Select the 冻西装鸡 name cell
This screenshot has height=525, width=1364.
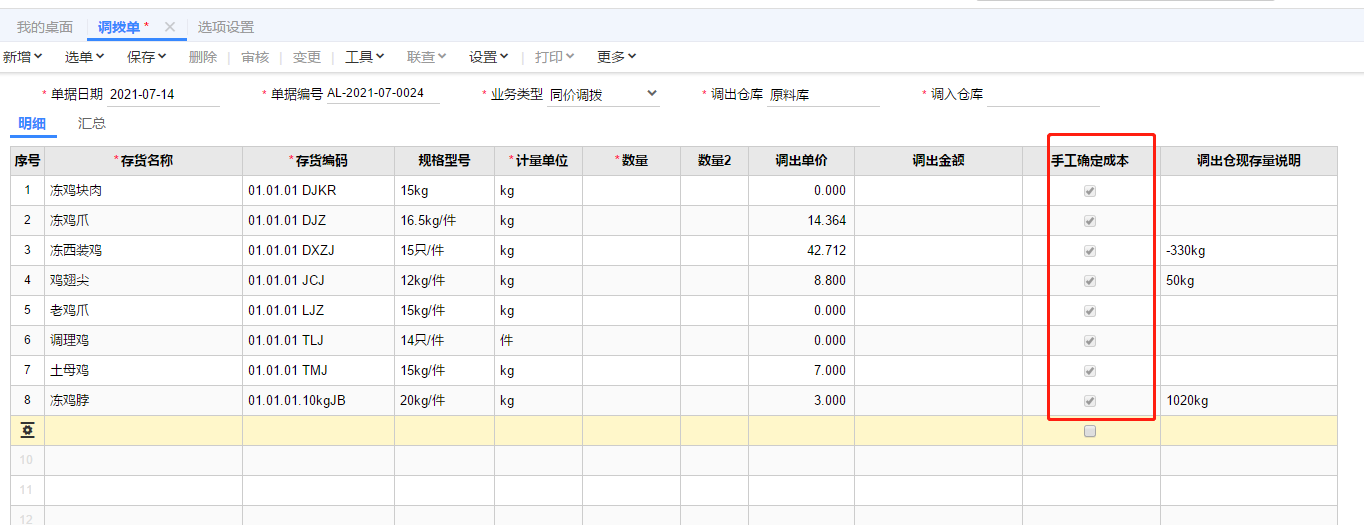[144, 251]
